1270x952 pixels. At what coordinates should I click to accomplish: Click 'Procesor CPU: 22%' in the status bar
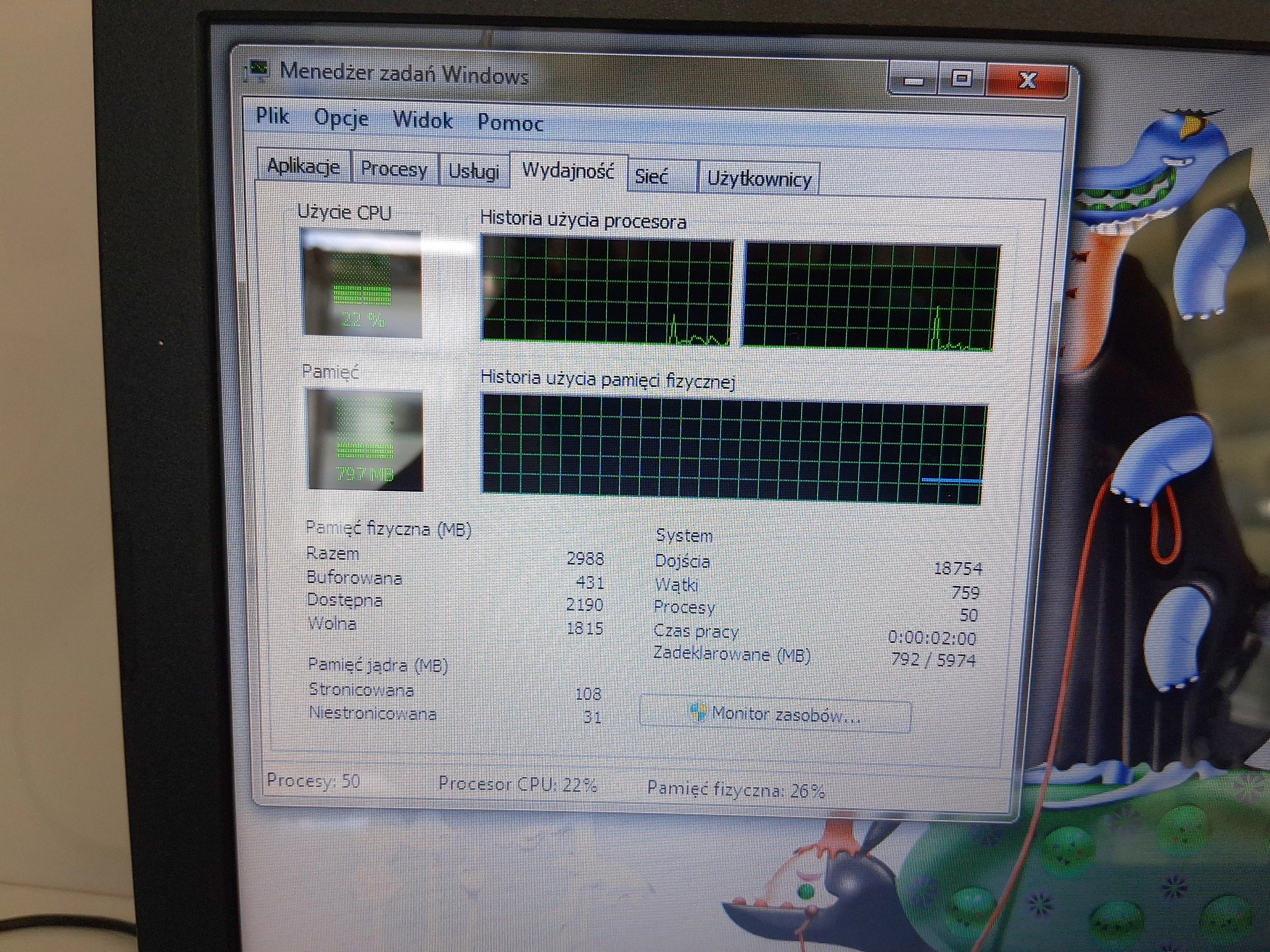click(x=518, y=784)
